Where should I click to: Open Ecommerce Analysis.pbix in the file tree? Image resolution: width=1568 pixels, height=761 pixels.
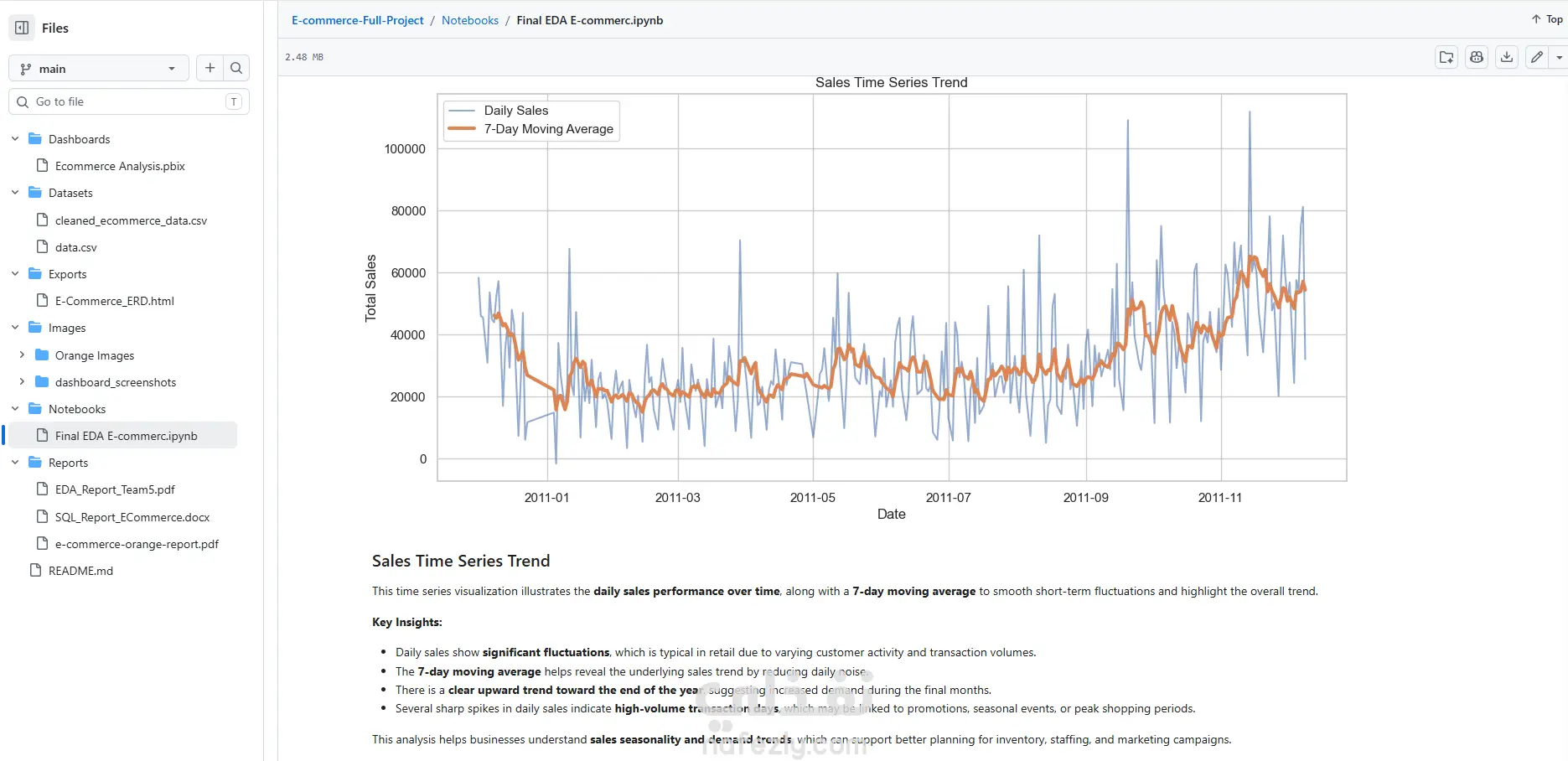pyautogui.click(x=120, y=166)
